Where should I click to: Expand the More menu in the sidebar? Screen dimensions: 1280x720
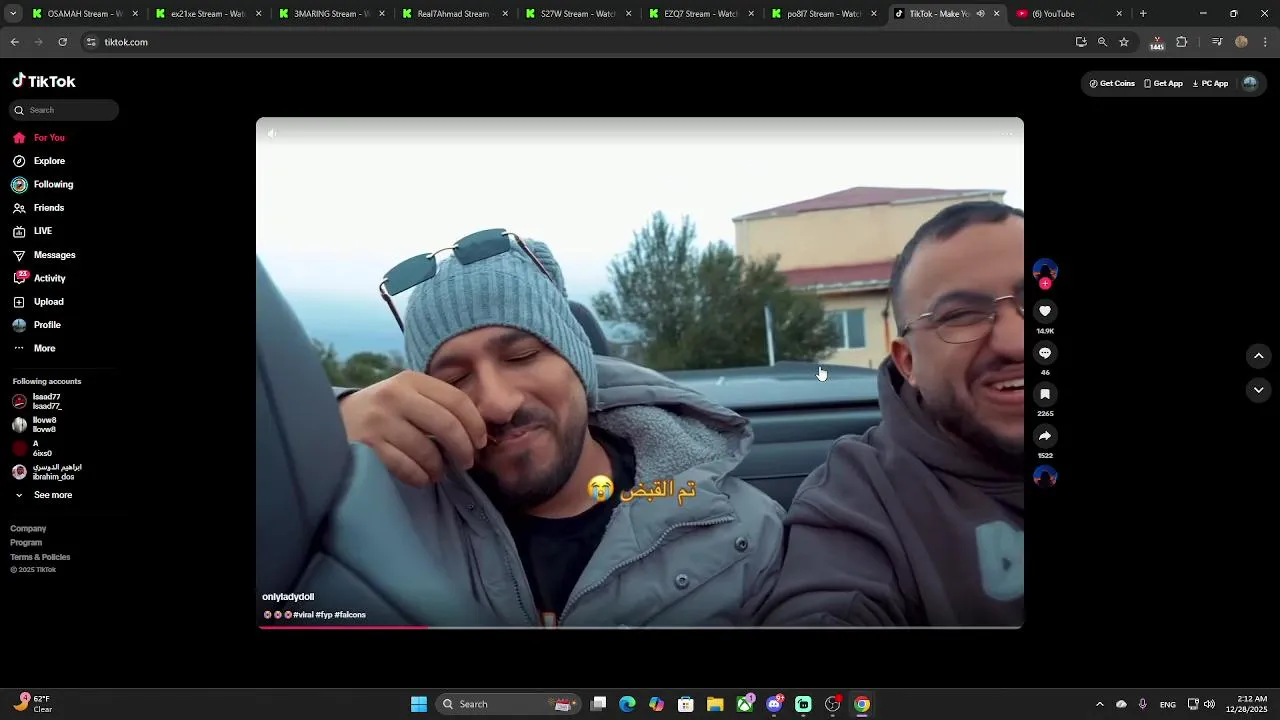click(34, 348)
